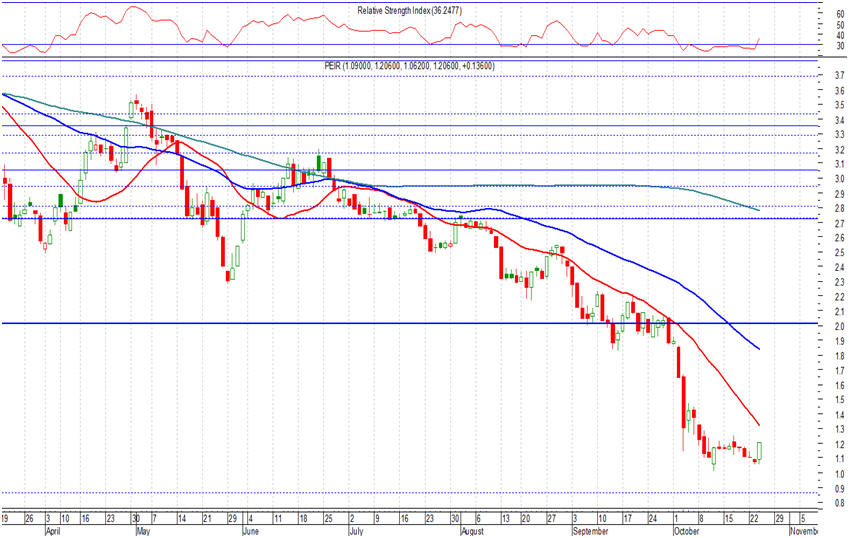Click price axis label 1.0

point(840,474)
